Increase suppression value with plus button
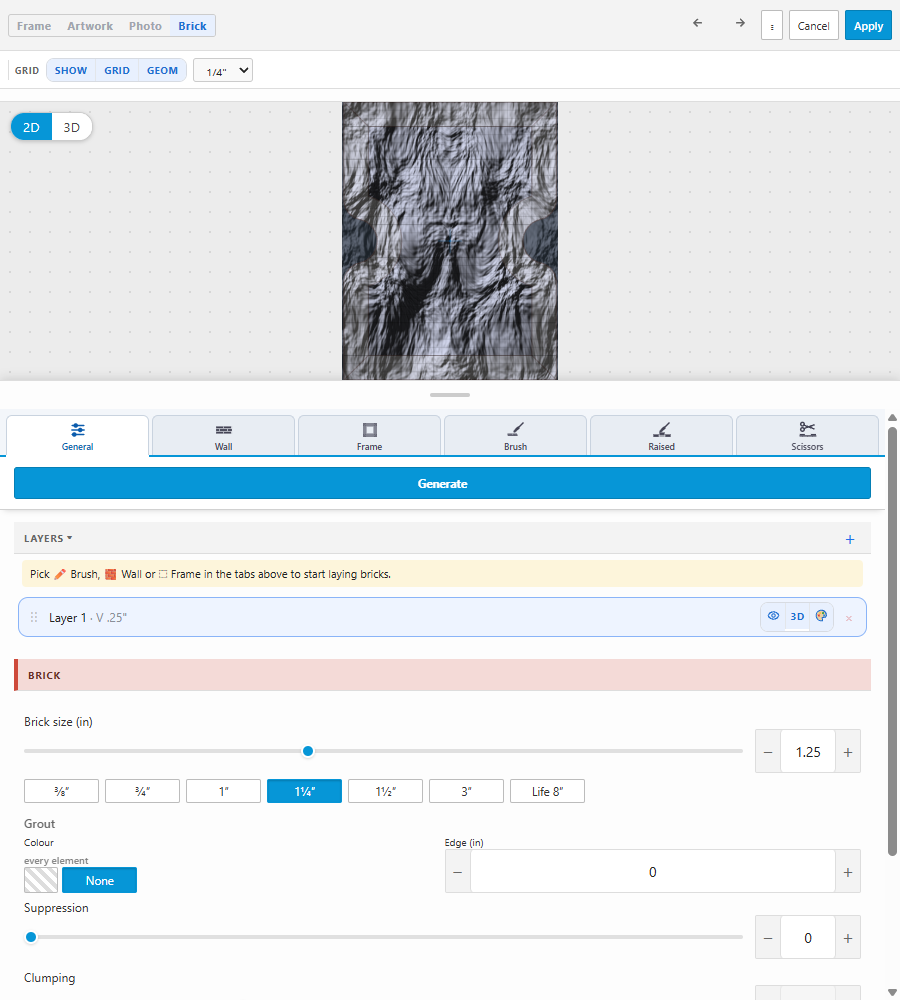Image resolution: width=900 pixels, height=1000 pixels. 848,938
